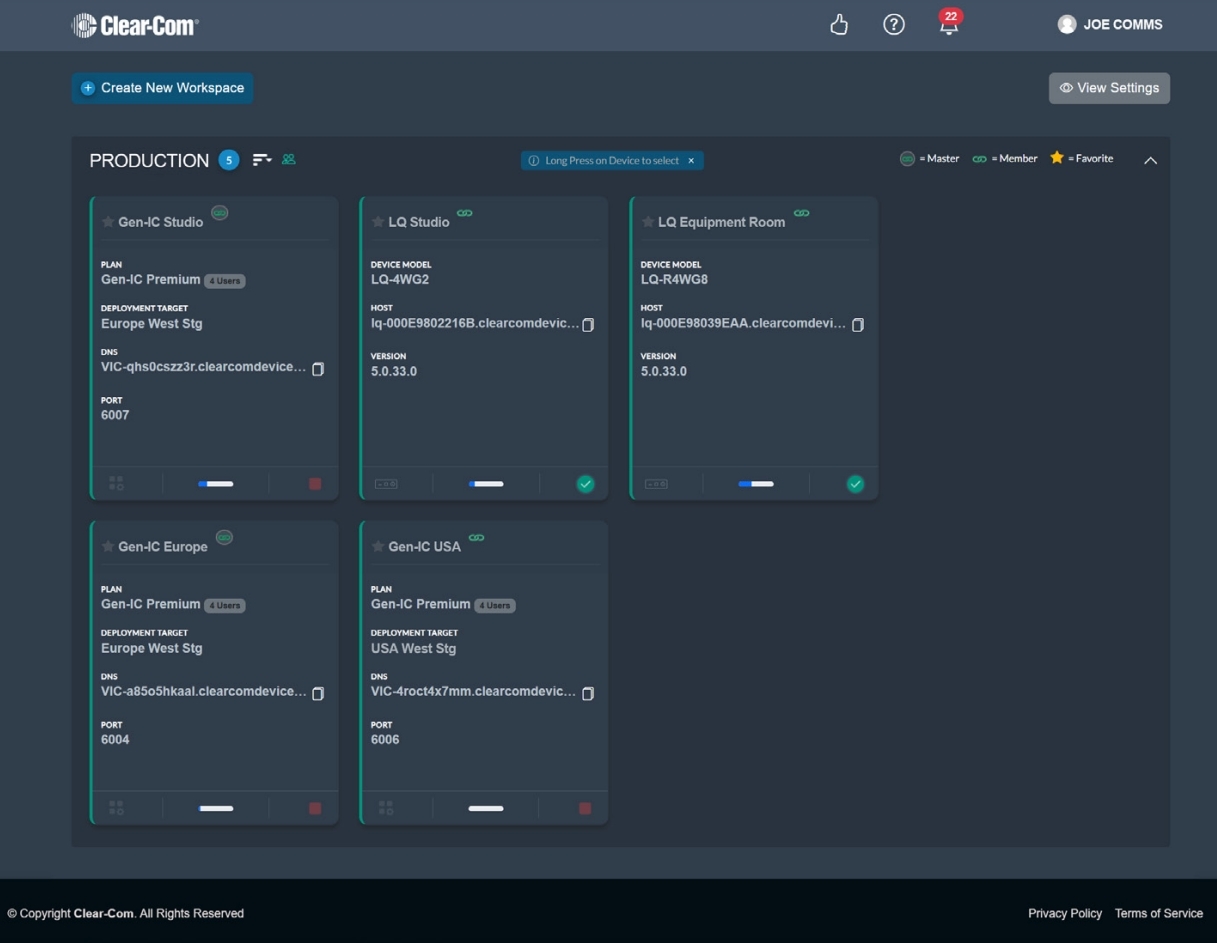Click the progress bar on Gen-IC Studio card
The image size is (1217, 943).
coord(216,484)
